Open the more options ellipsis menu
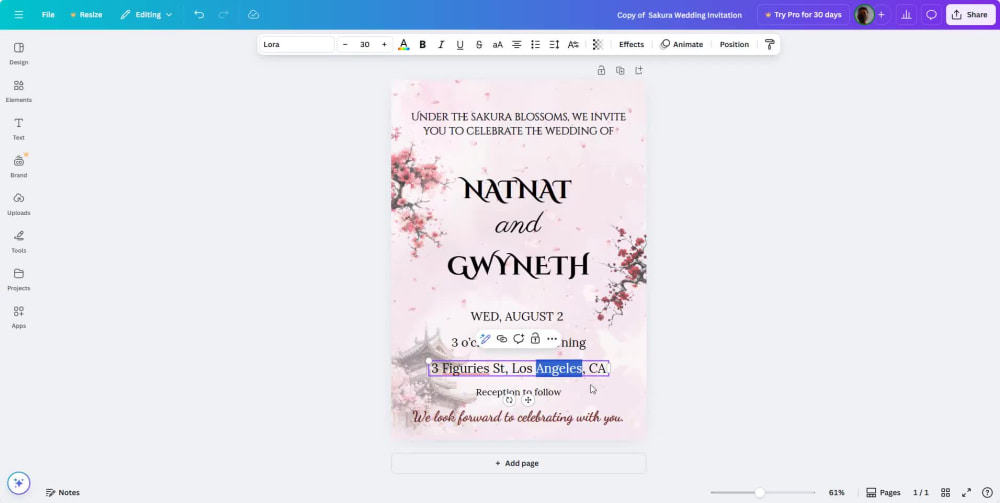Image resolution: width=1000 pixels, height=503 pixels. point(552,339)
